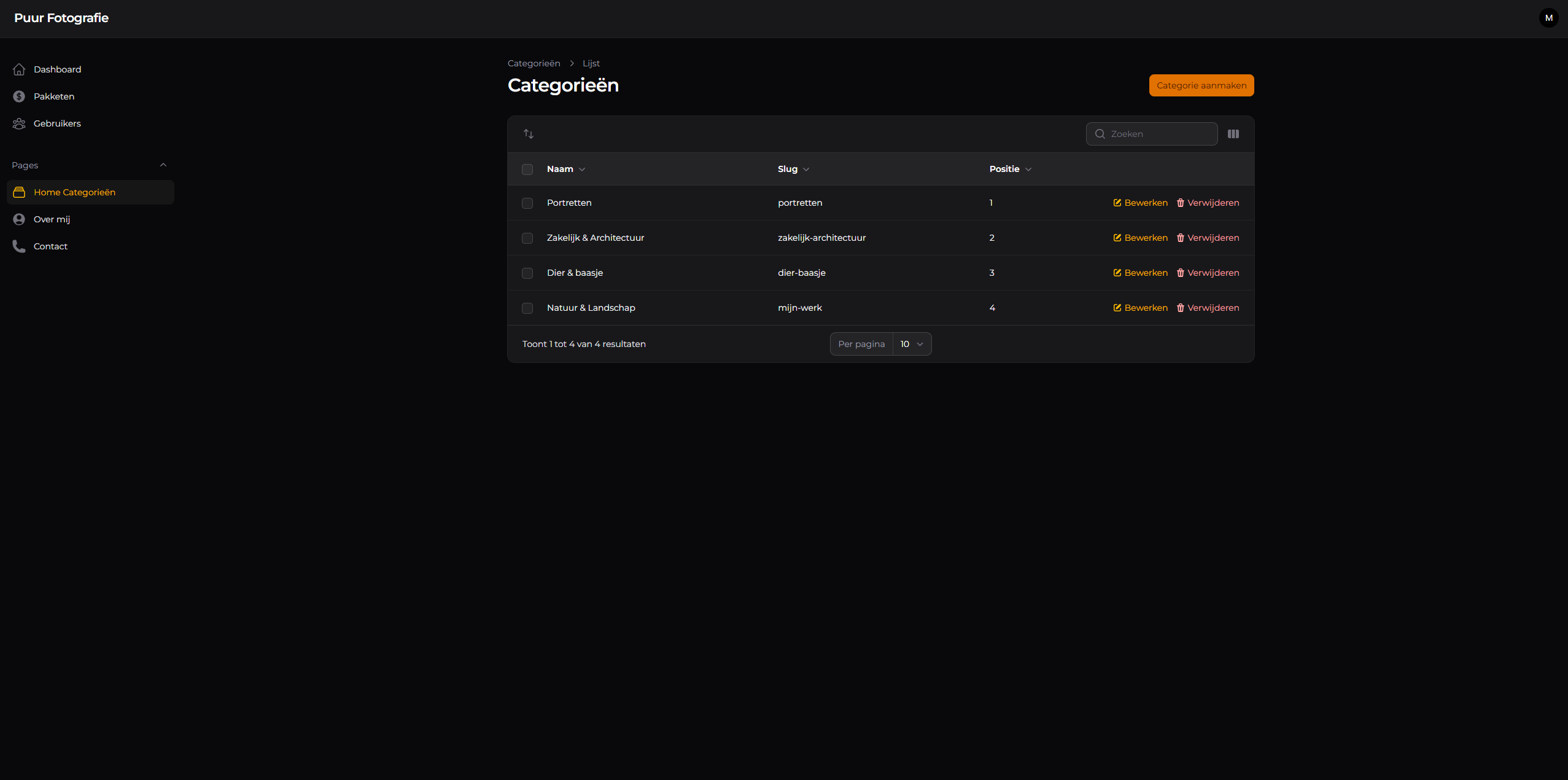This screenshot has width=1568, height=780.
Task: Click the Gebruikers people icon
Action: (x=19, y=123)
